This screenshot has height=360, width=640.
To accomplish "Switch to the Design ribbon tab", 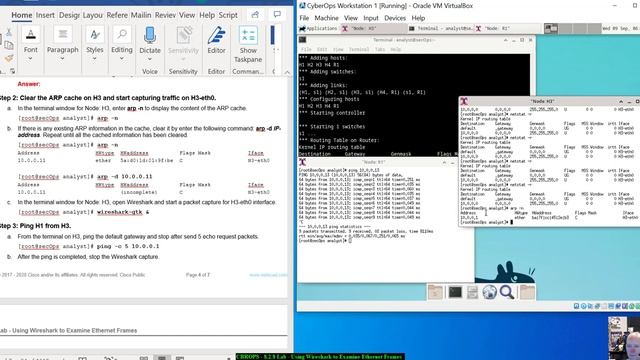I will tap(69, 15).
